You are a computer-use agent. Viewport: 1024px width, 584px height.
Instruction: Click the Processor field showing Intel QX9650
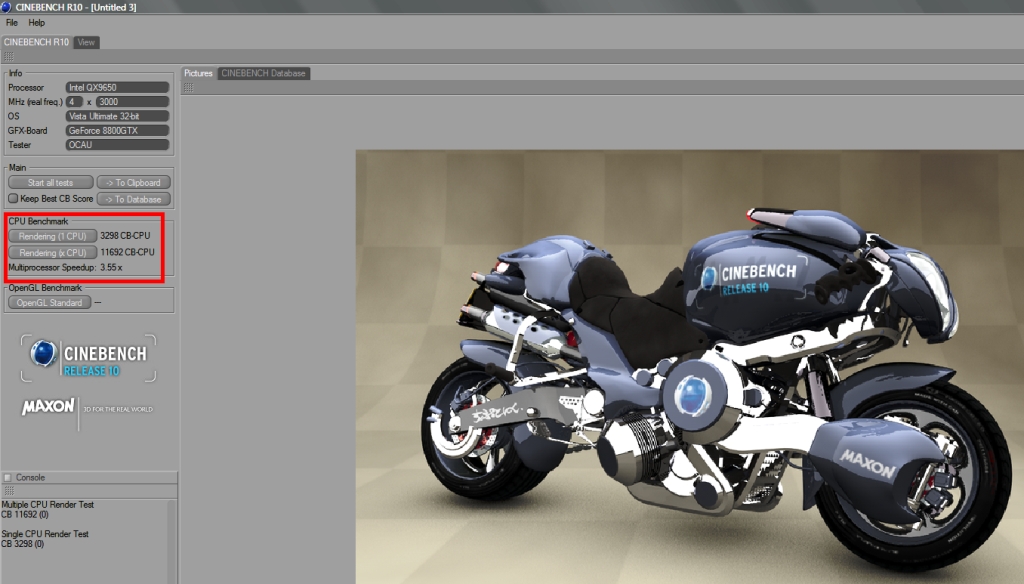117,88
